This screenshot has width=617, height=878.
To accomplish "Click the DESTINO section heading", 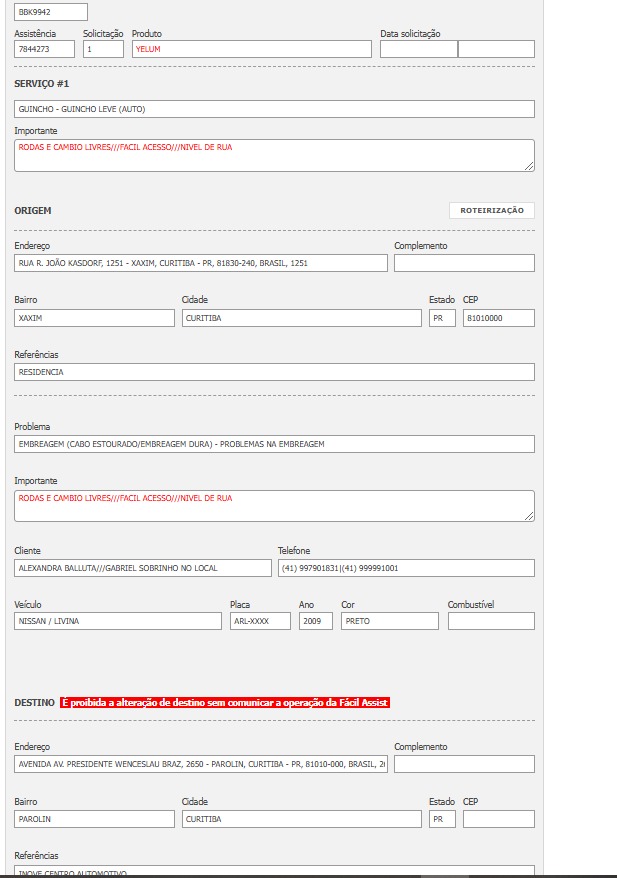I will [x=34, y=702].
